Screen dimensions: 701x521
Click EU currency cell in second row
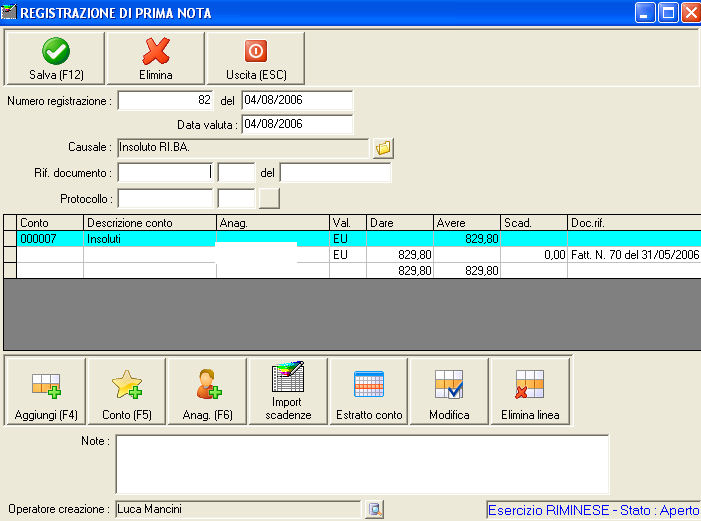(348, 255)
